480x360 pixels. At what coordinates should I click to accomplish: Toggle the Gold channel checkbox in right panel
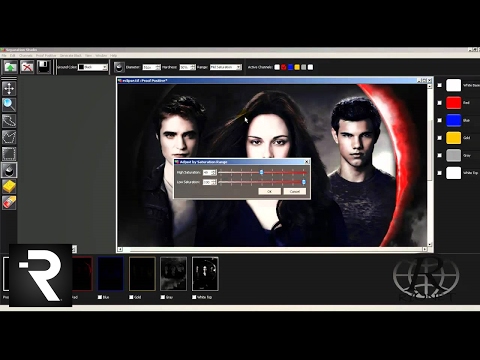coord(440,138)
